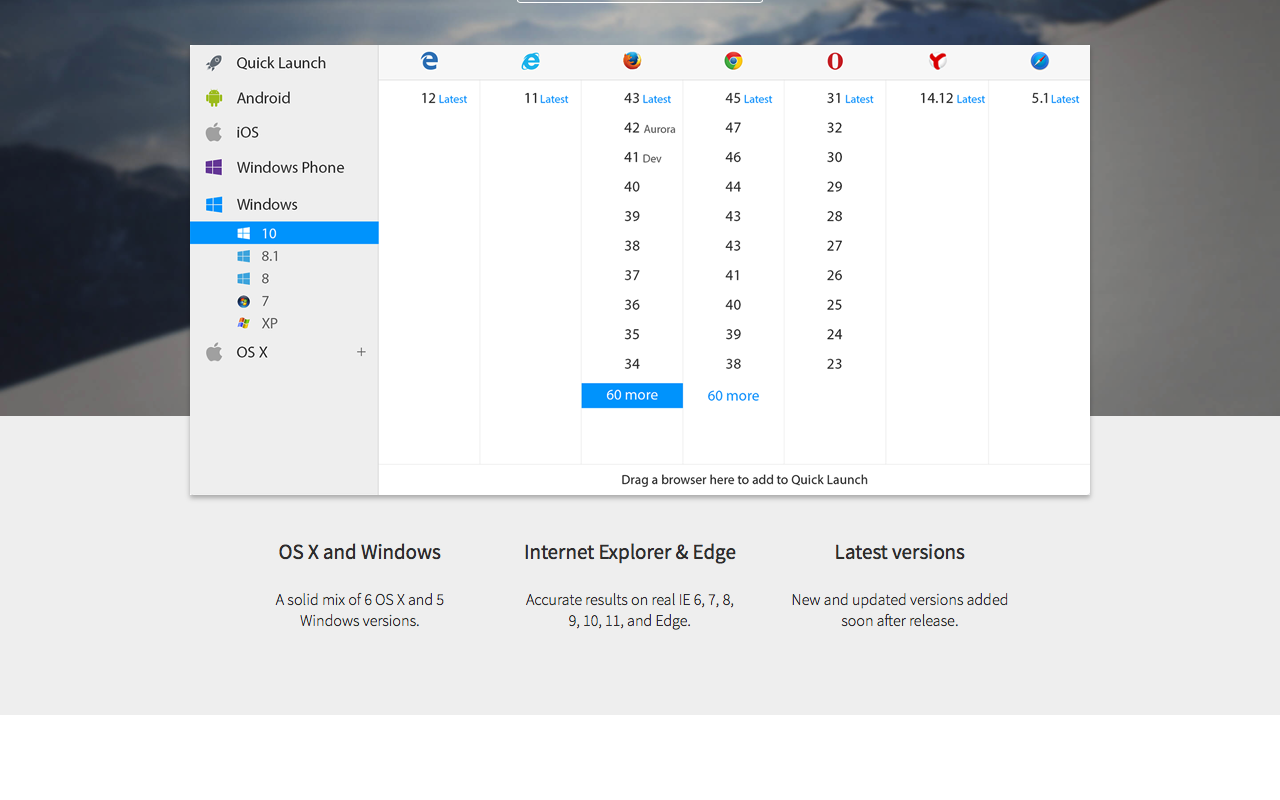Open Opera version 30

click(835, 157)
